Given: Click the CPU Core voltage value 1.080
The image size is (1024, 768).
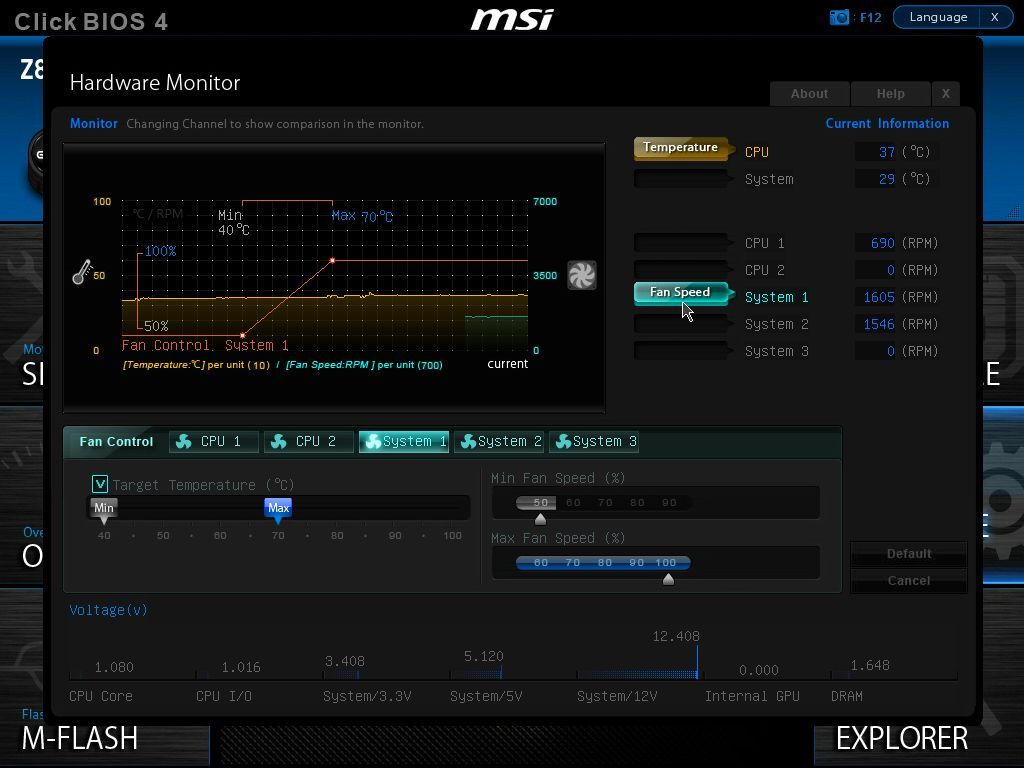Looking at the screenshot, I should coord(114,667).
